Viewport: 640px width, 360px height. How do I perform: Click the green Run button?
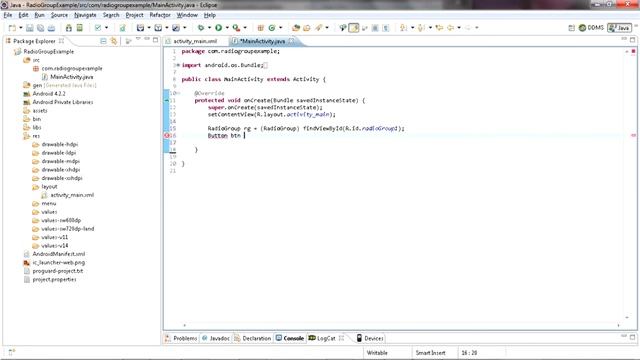218,28
